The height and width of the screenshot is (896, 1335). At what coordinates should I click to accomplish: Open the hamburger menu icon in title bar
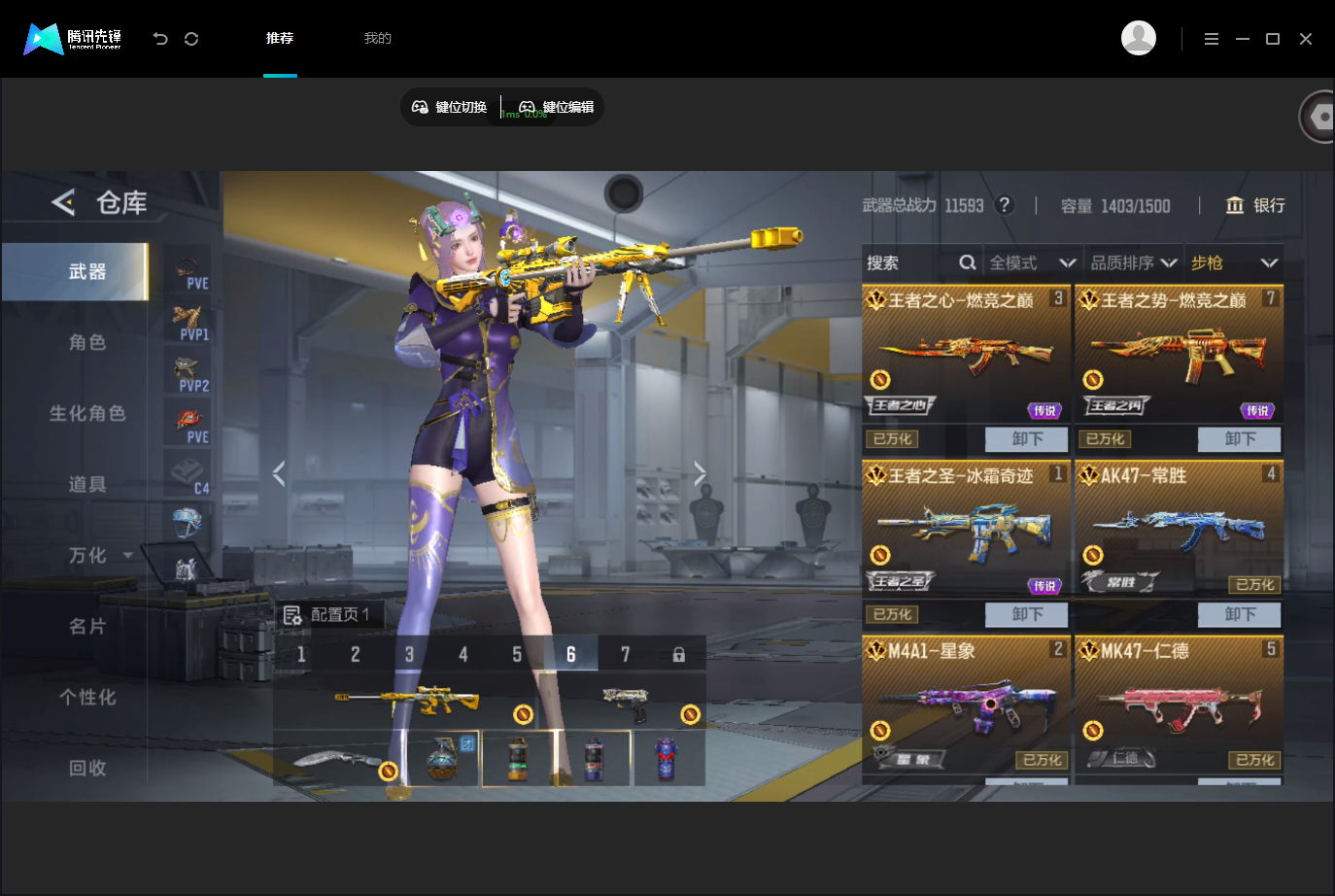click(1211, 39)
